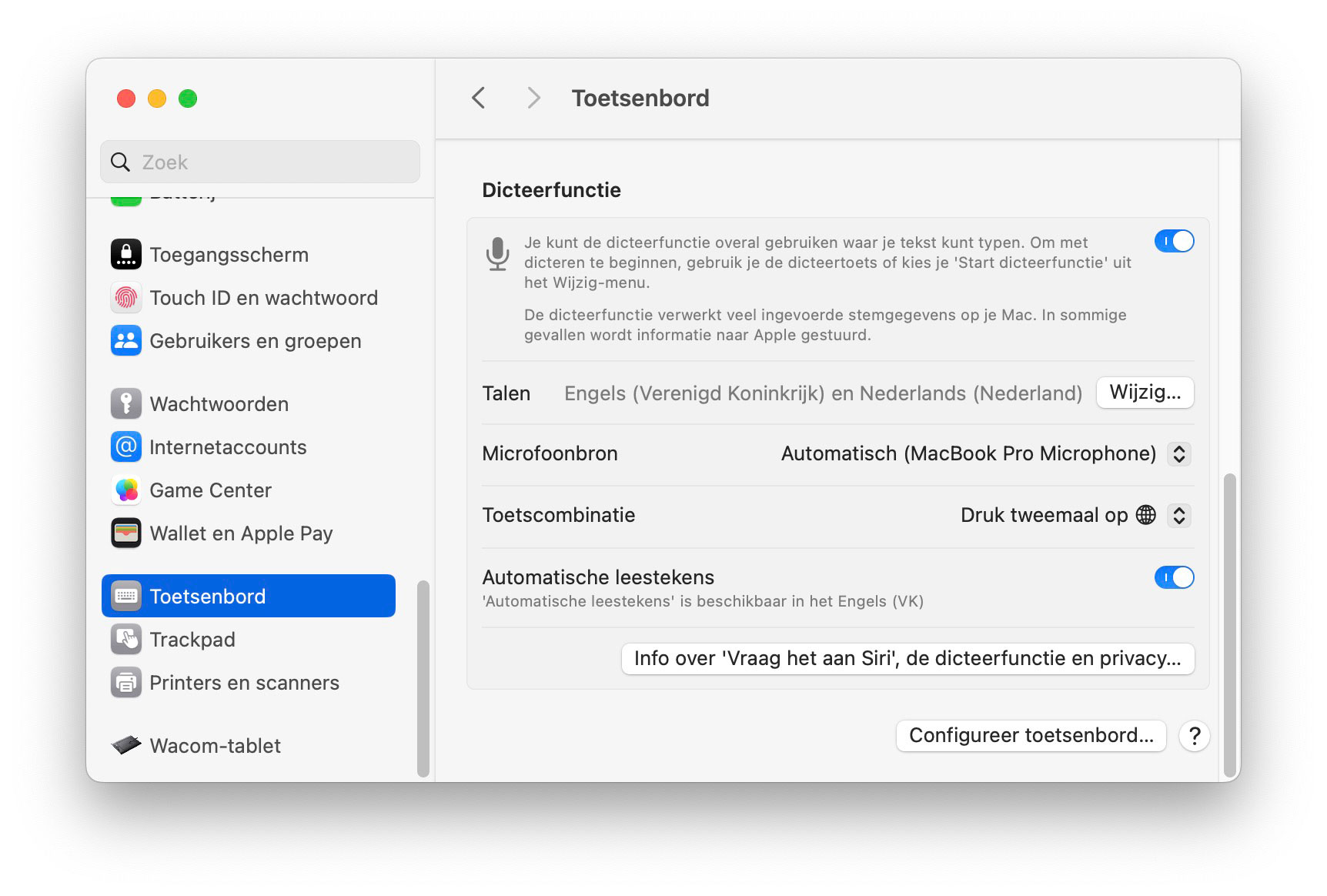Select Game Center in sidebar
1327x896 pixels.
click(x=248, y=490)
